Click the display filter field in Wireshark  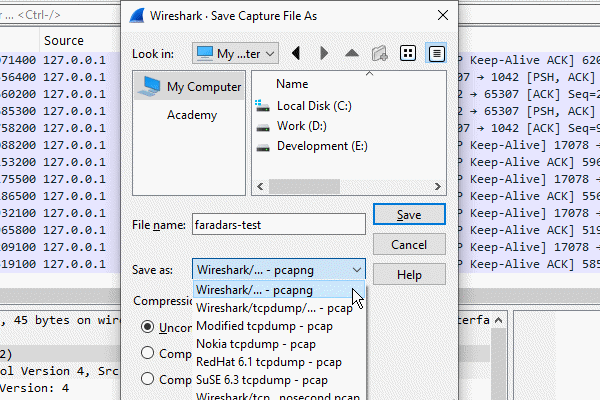tap(60, 15)
